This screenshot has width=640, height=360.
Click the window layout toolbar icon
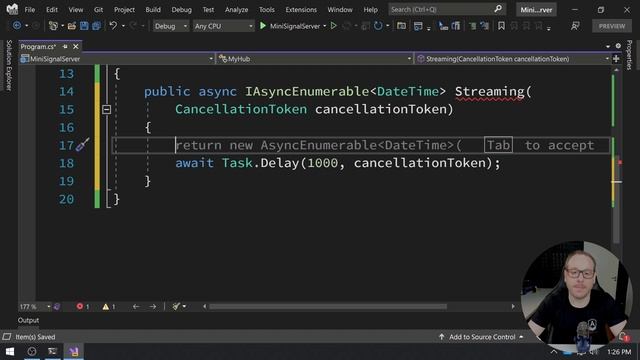(x=418, y=26)
